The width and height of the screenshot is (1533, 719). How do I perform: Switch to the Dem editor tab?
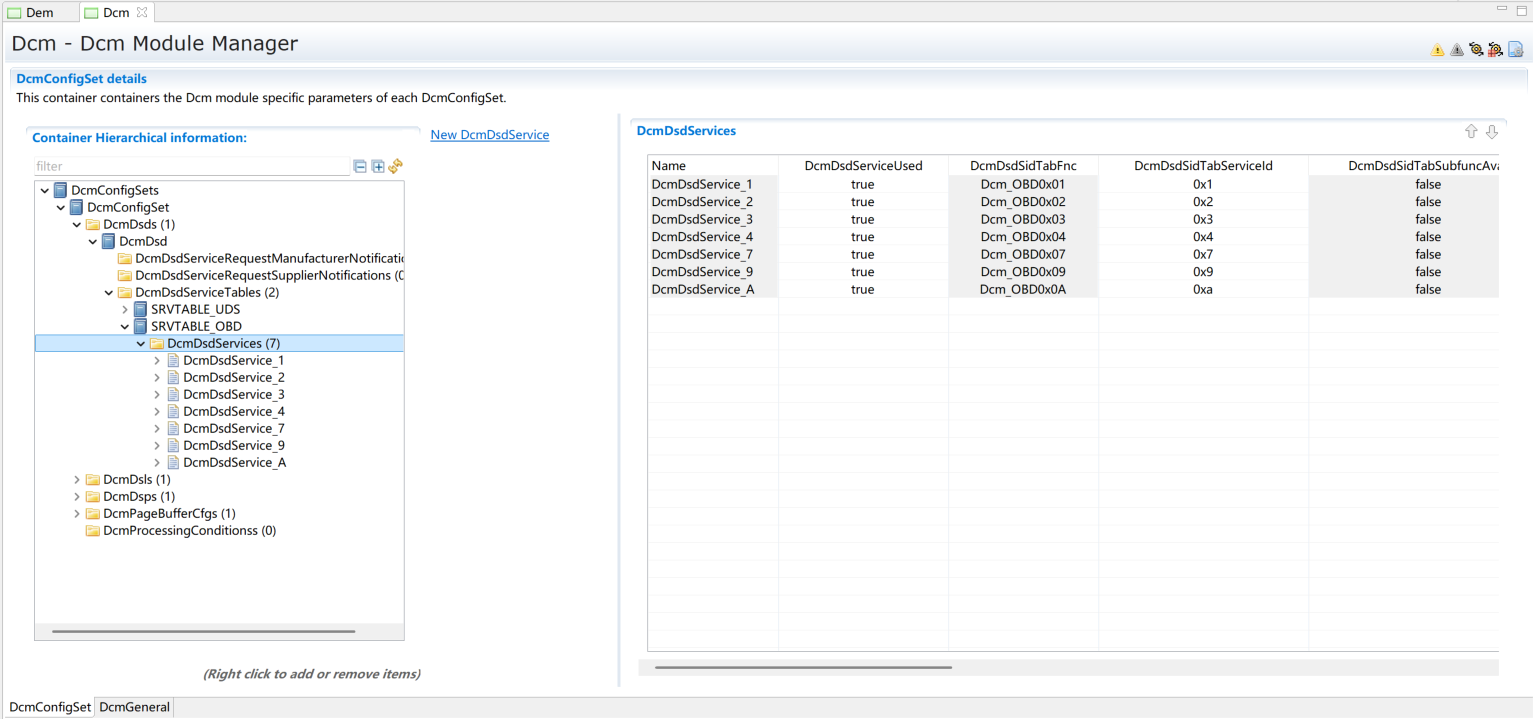[x=40, y=13]
